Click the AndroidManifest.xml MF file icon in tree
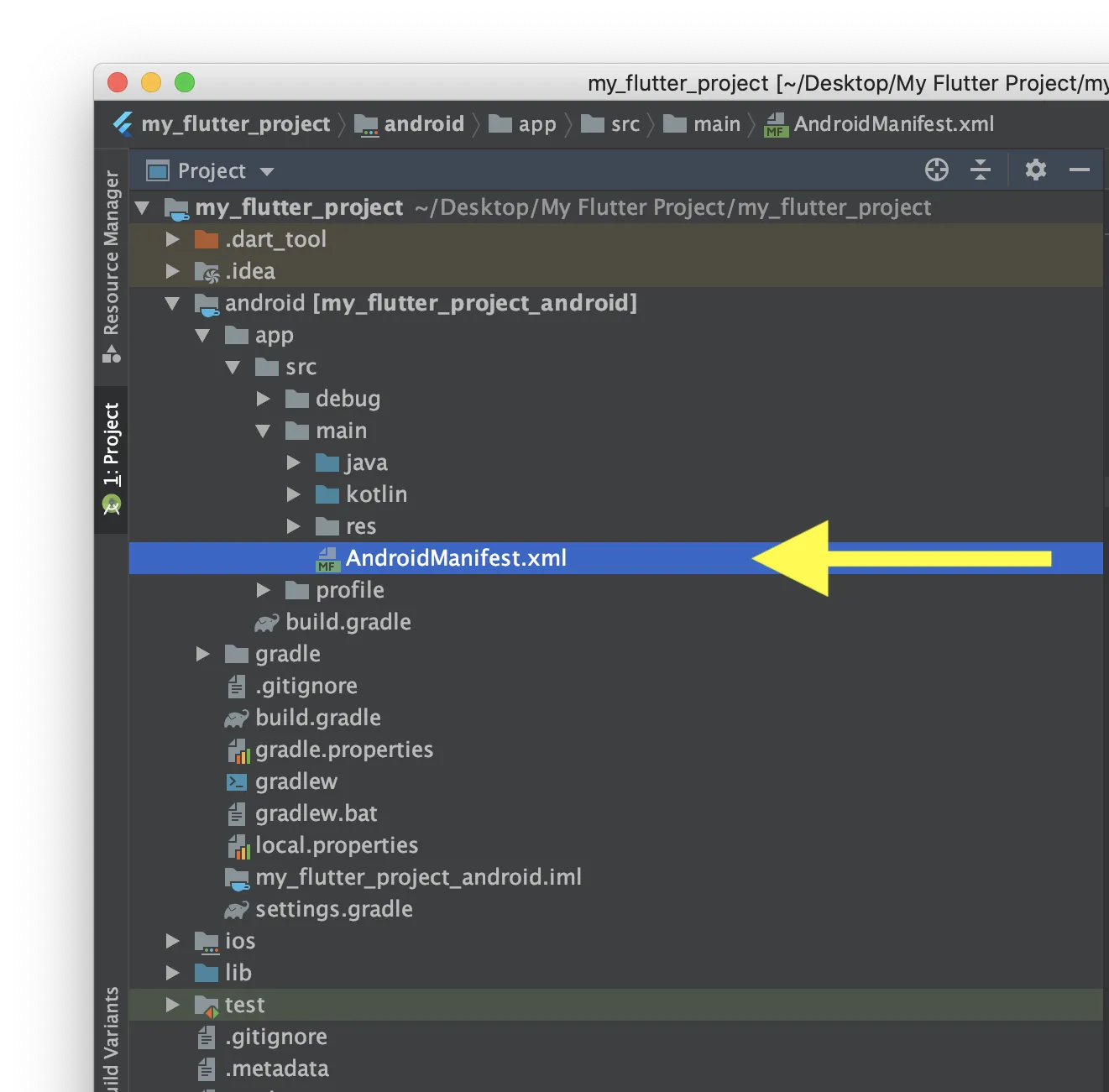Screen dimensions: 1109x1092 pyautogui.click(x=327, y=559)
